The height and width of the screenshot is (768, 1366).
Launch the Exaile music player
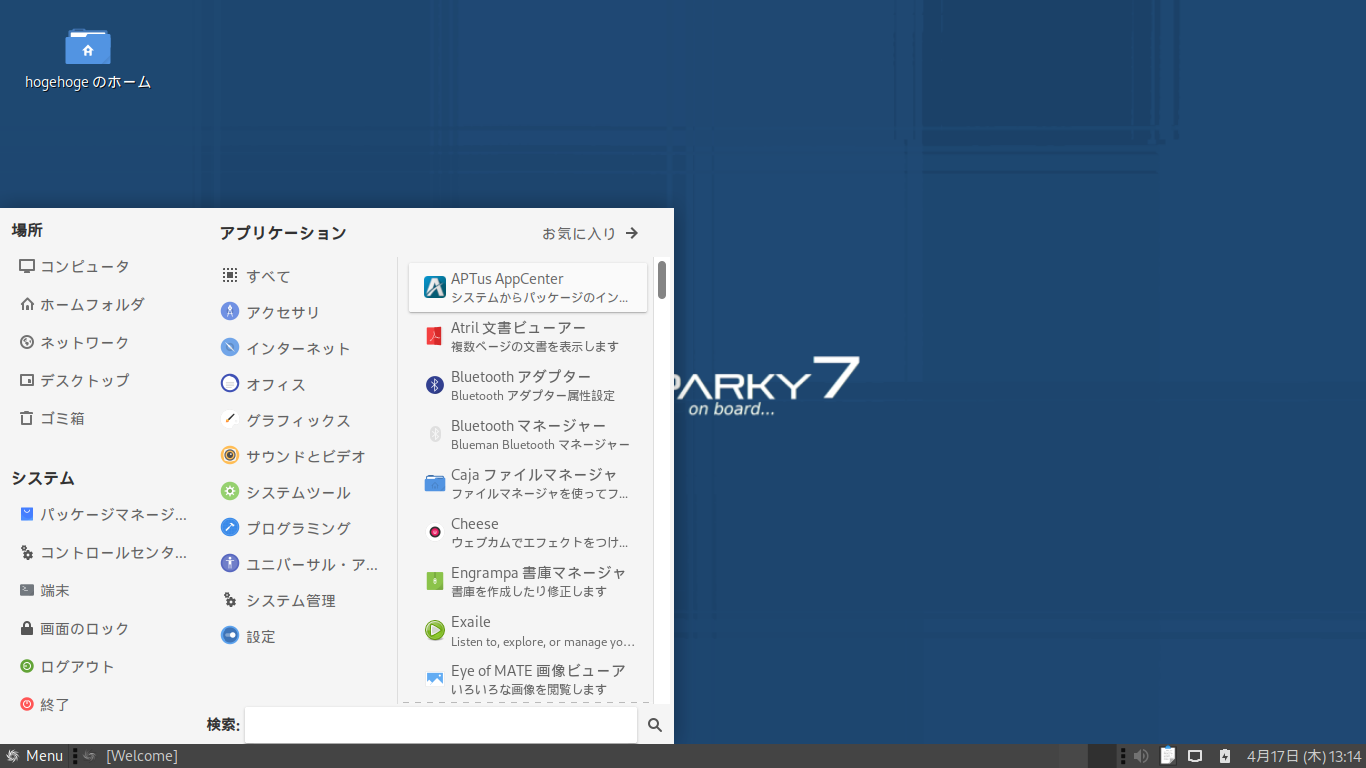click(x=528, y=630)
